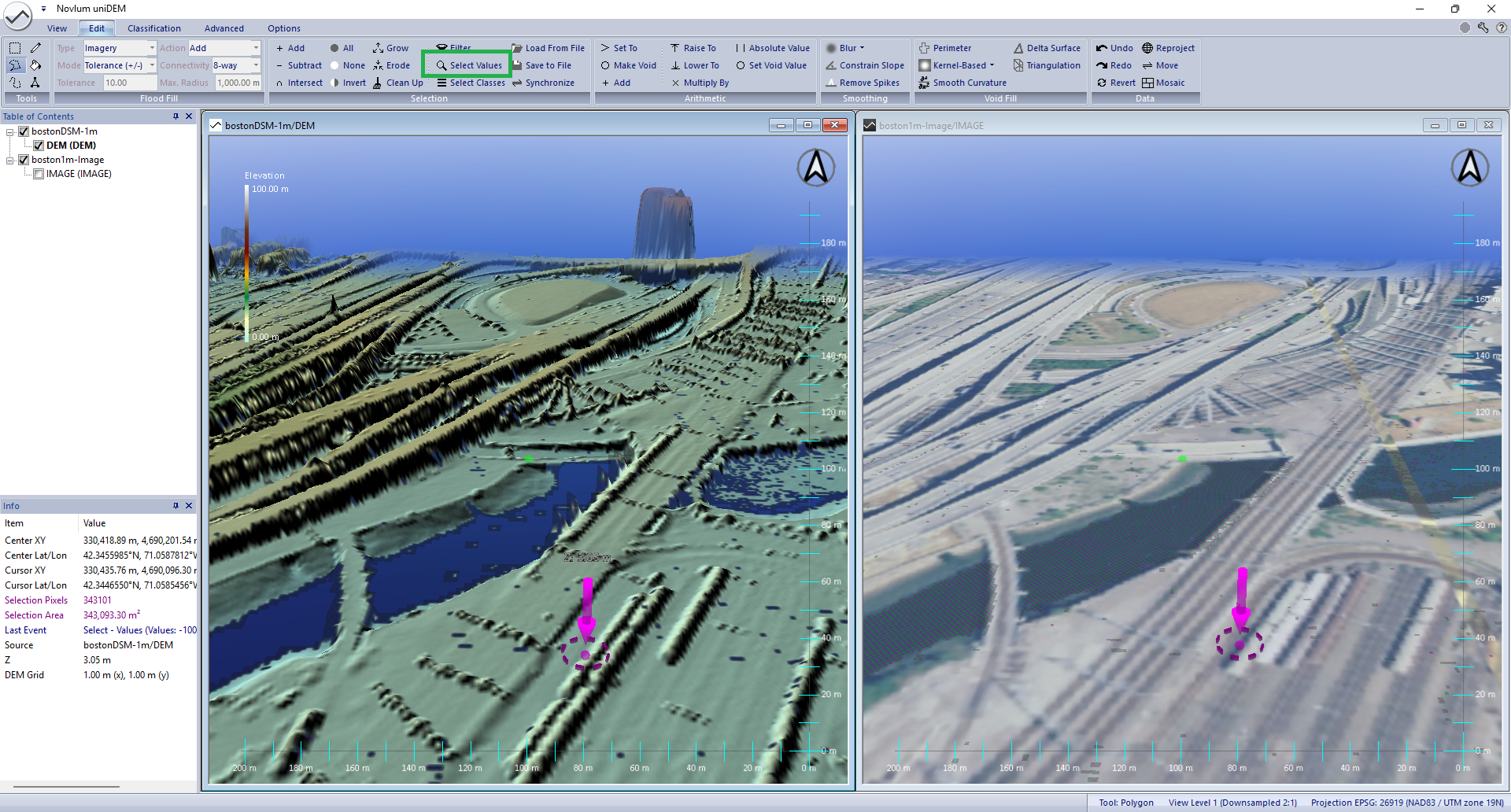Click the Tolerance value field
The width and height of the screenshot is (1511, 812).
click(130, 83)
